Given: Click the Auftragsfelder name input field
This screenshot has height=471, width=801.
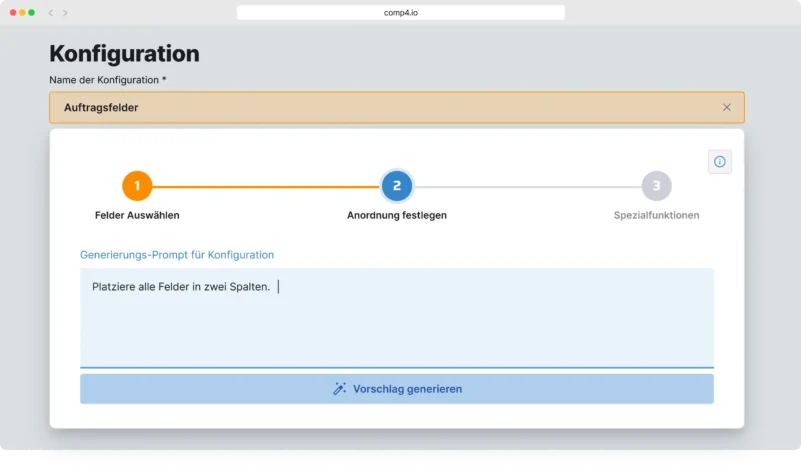Looking at the screenshot, I should [x=396, y=107].
